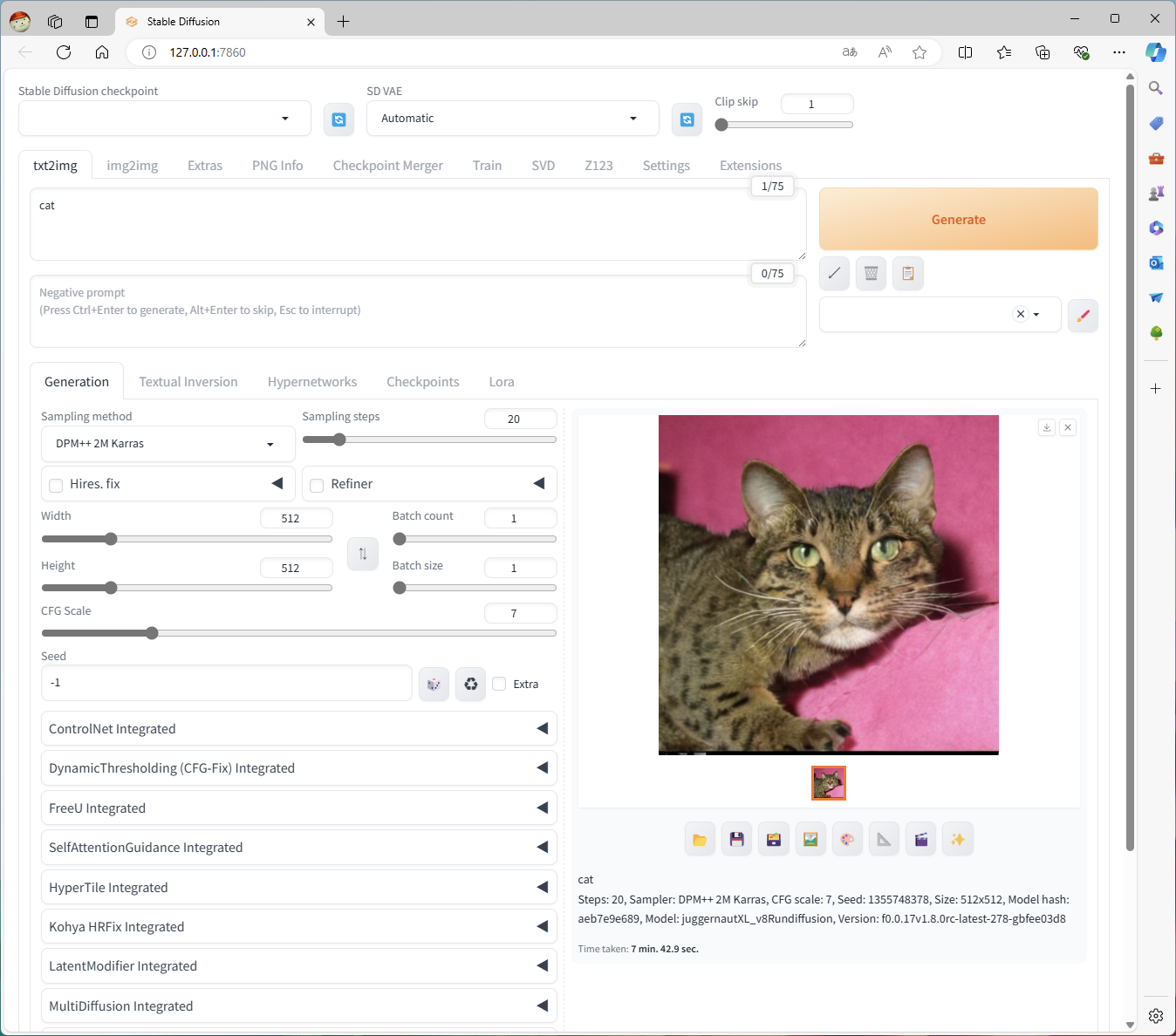Add this page to favorites star
This screenshot has height=1036, width=1176.
coord(920,52)
